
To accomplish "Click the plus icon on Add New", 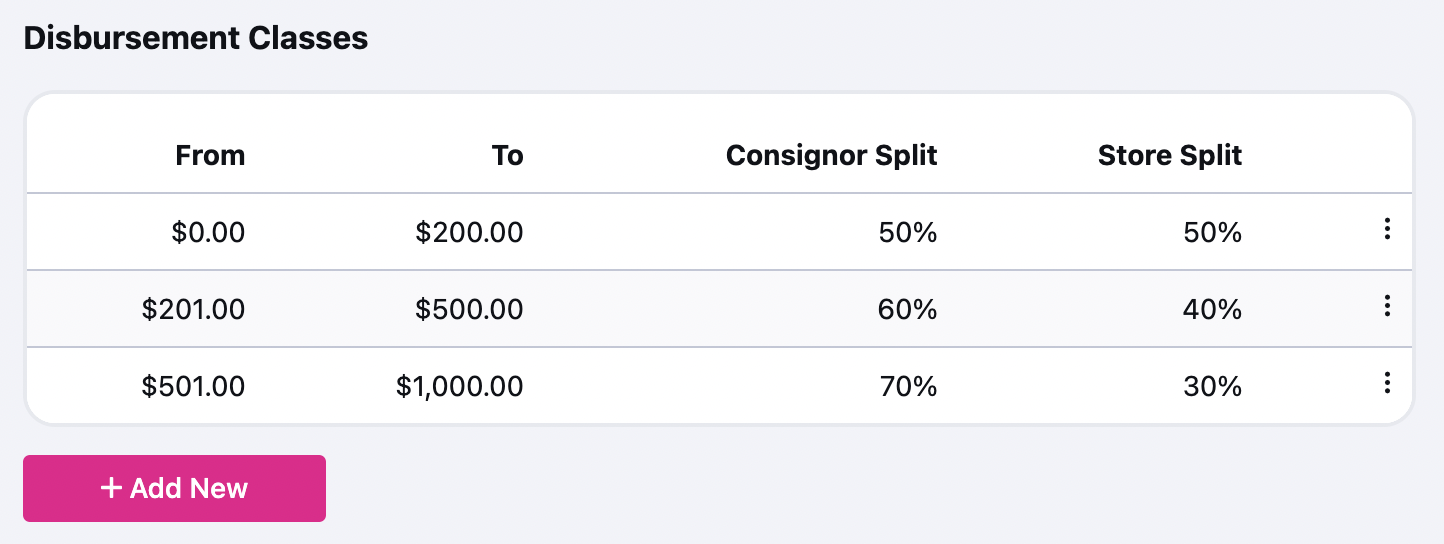I will pos(111,488).
